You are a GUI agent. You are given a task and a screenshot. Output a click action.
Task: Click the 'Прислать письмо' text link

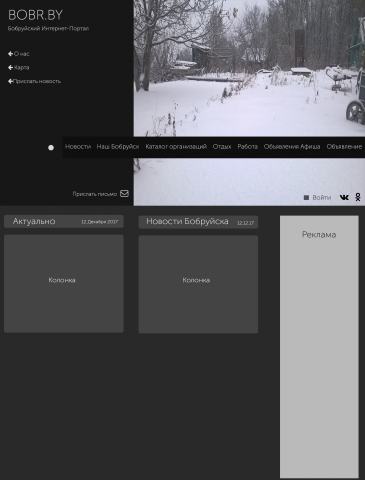point(95,194)
